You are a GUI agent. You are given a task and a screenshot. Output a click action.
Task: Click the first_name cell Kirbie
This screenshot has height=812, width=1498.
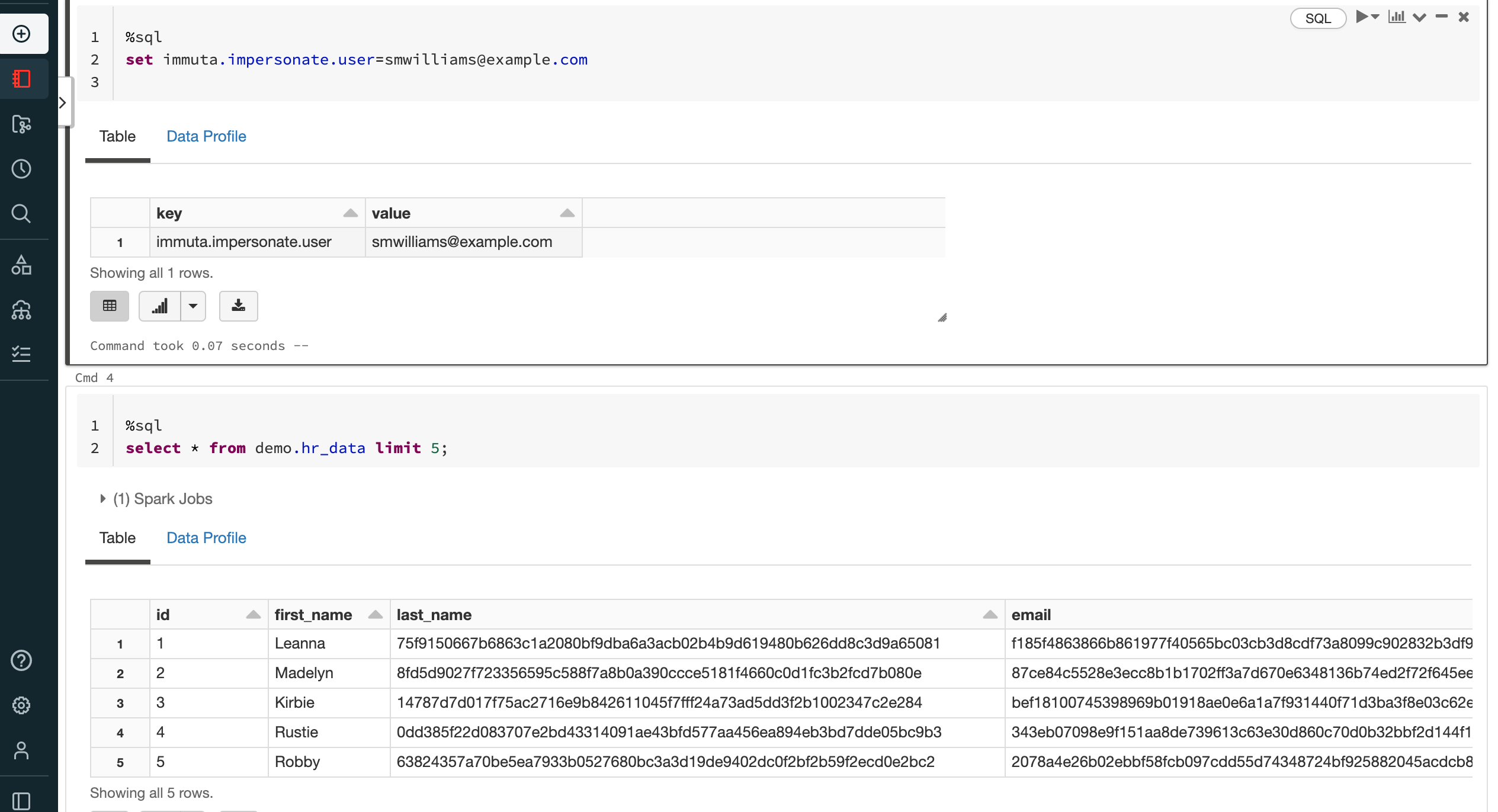click(x=329, y=703)
